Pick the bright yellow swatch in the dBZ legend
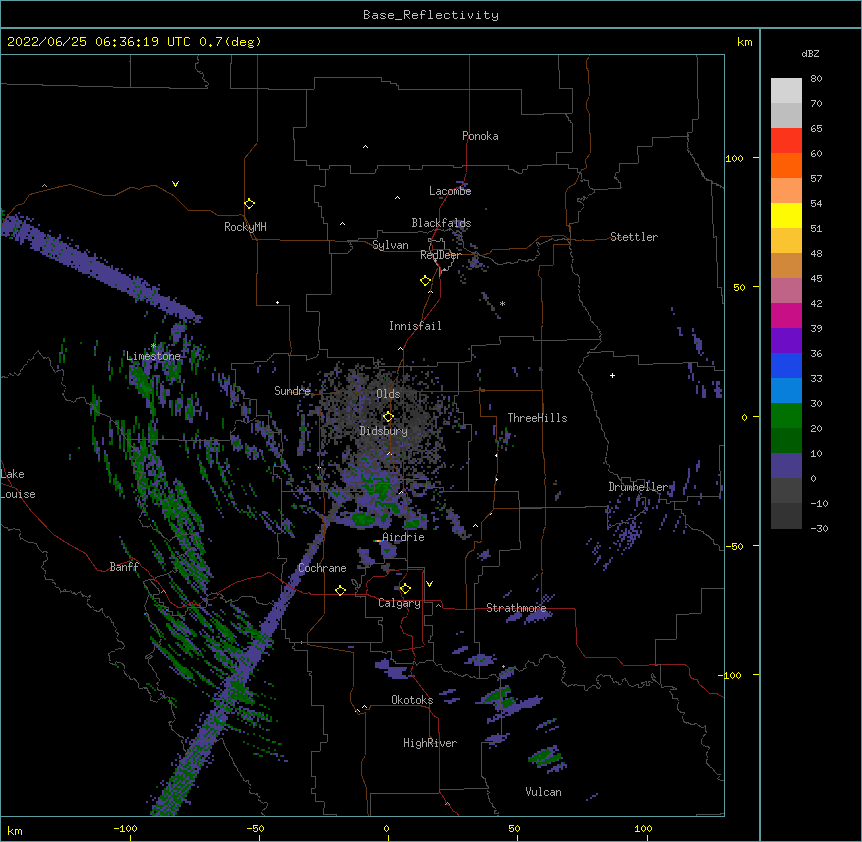Screen dimensions: 862x842 [786, 215]
